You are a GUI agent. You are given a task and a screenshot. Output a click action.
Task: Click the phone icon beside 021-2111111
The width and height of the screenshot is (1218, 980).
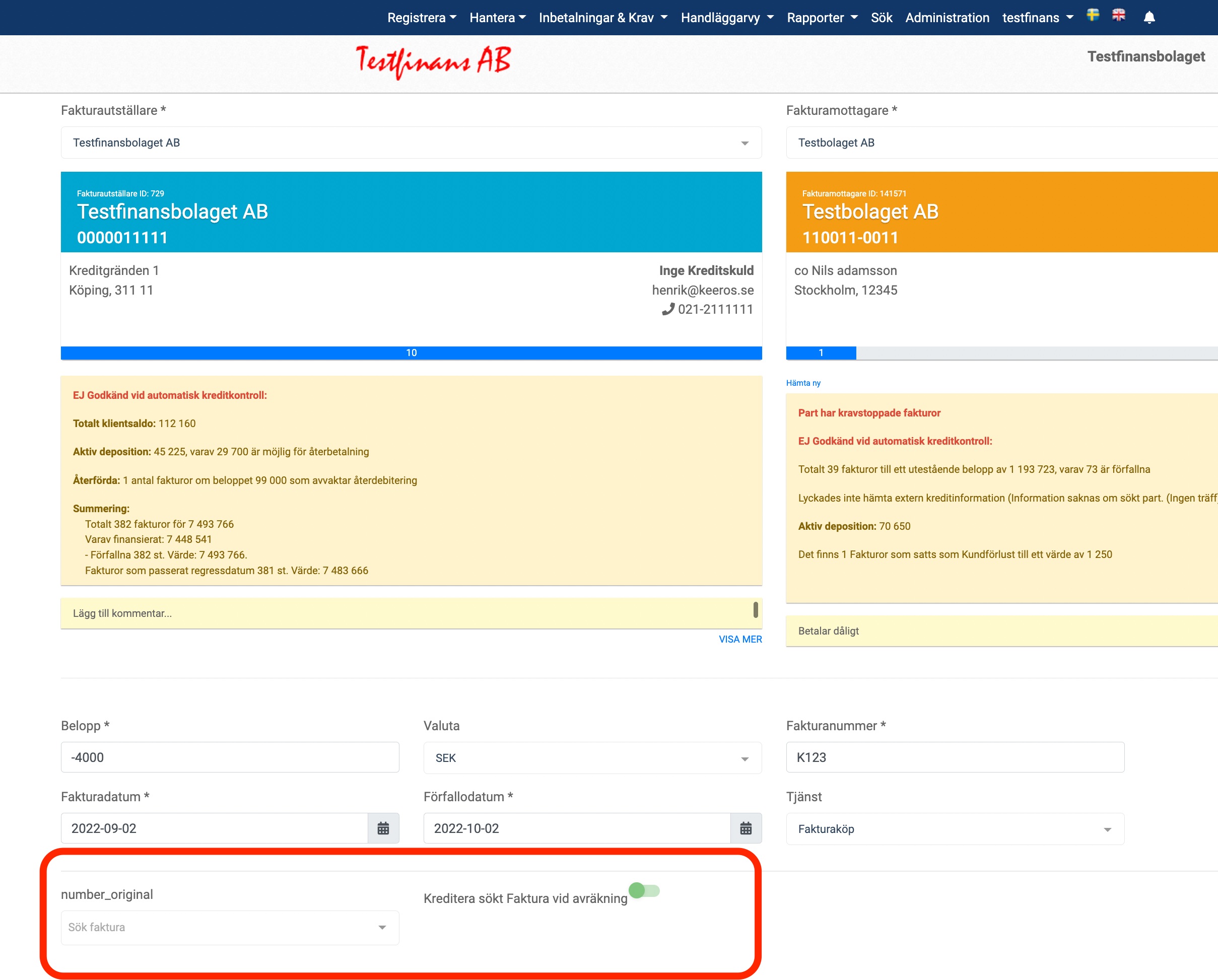click(668, 309)
